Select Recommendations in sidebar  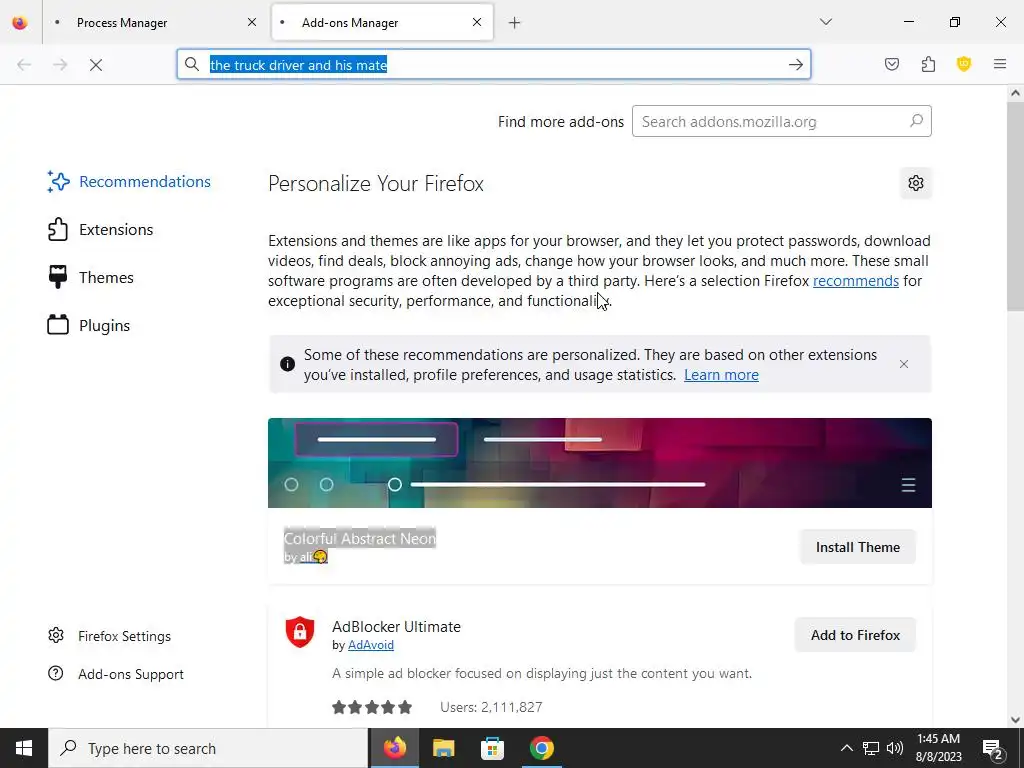click(129, 182)
